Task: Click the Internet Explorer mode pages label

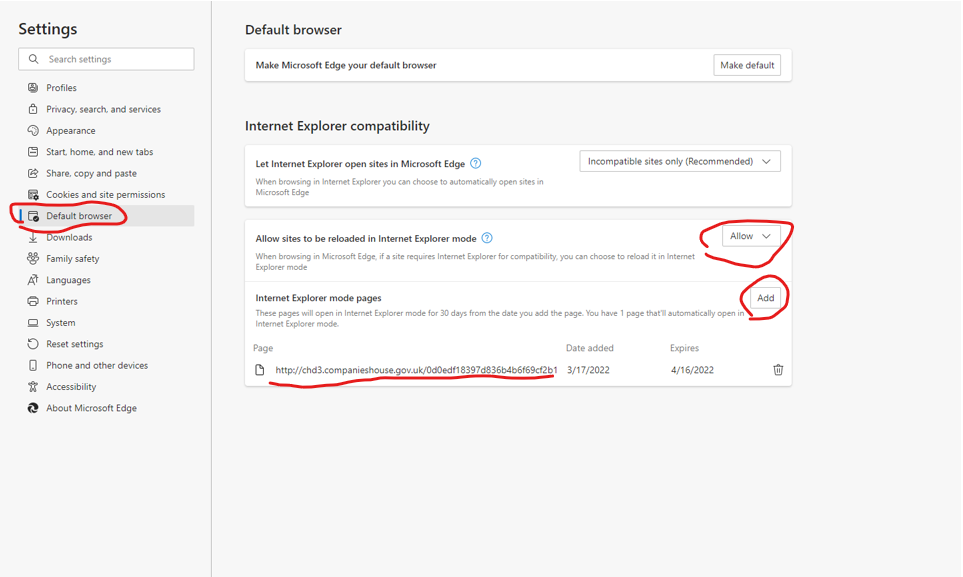Action: 318,298
